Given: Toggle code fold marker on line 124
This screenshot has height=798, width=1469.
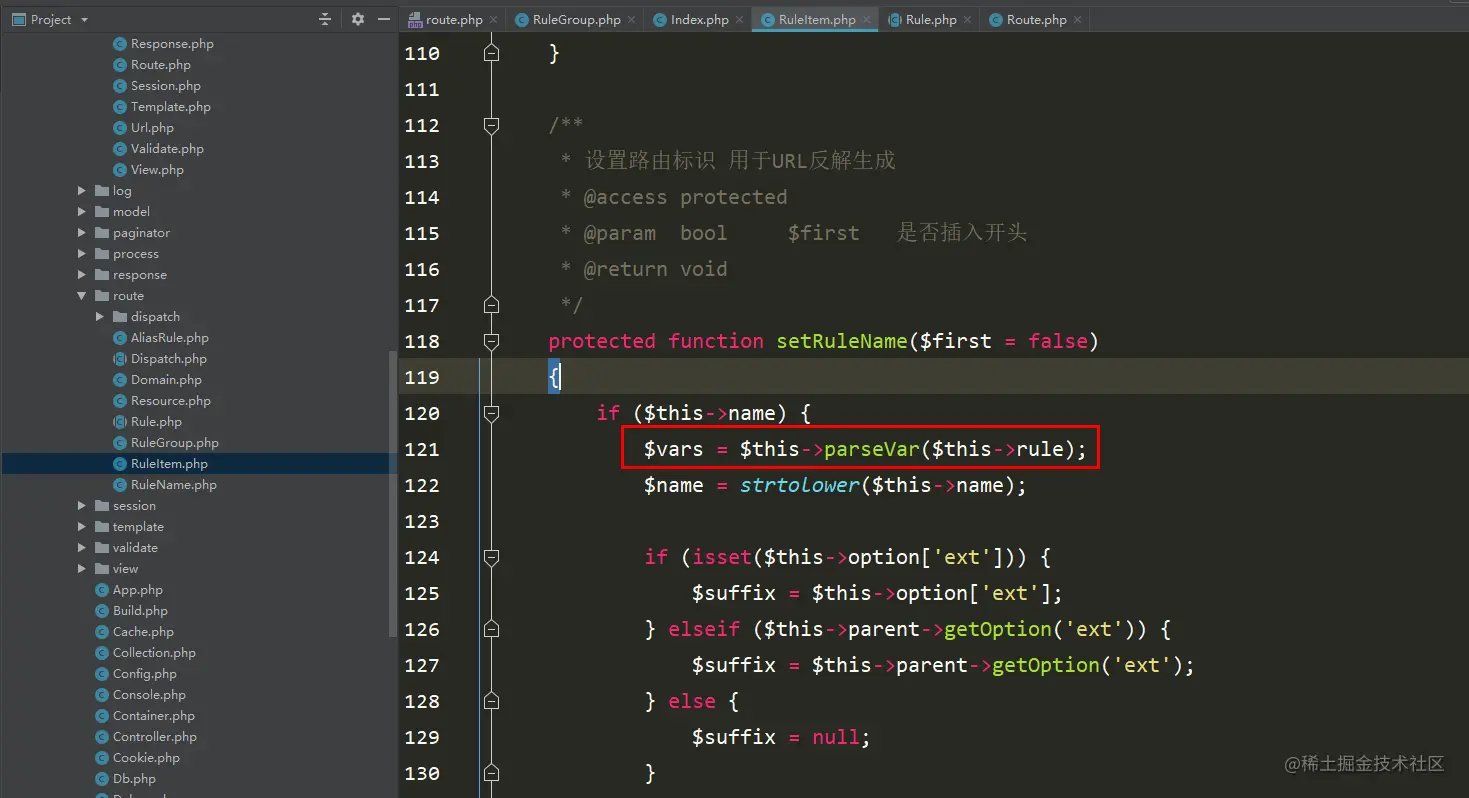Looking at the screenshot, I should point(491,557).
